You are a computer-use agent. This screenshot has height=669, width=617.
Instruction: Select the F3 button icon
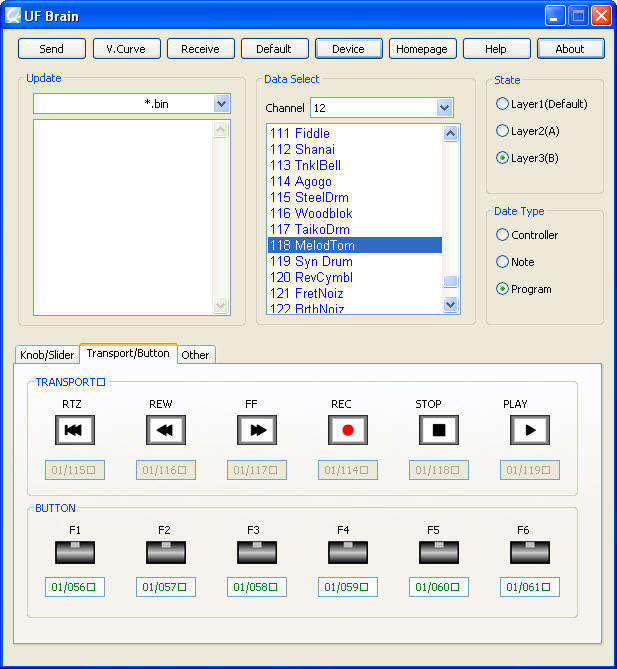point(257,553)
